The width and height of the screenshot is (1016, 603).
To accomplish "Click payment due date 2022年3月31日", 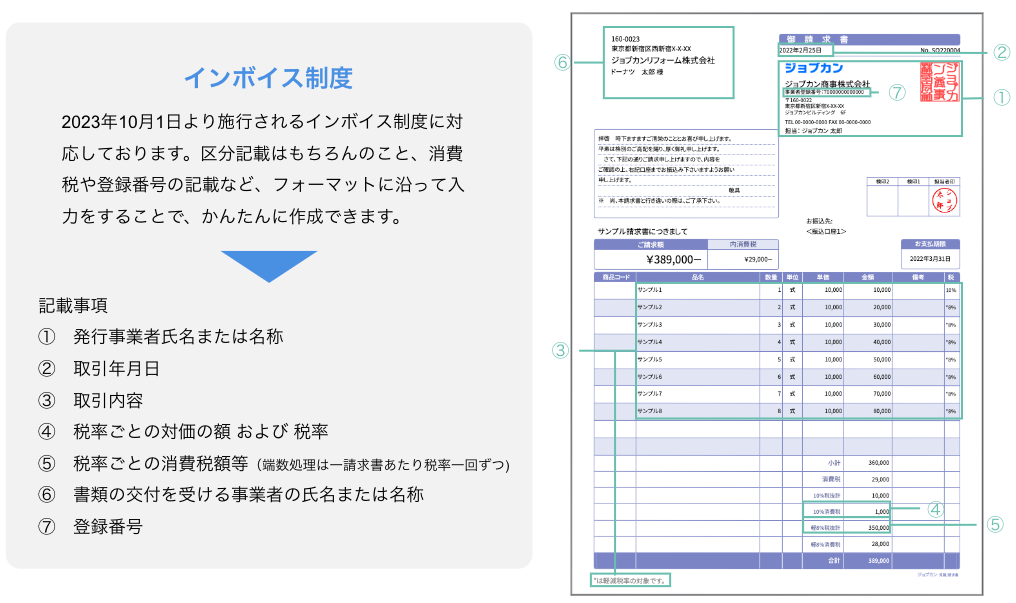I will coord(930,259).
